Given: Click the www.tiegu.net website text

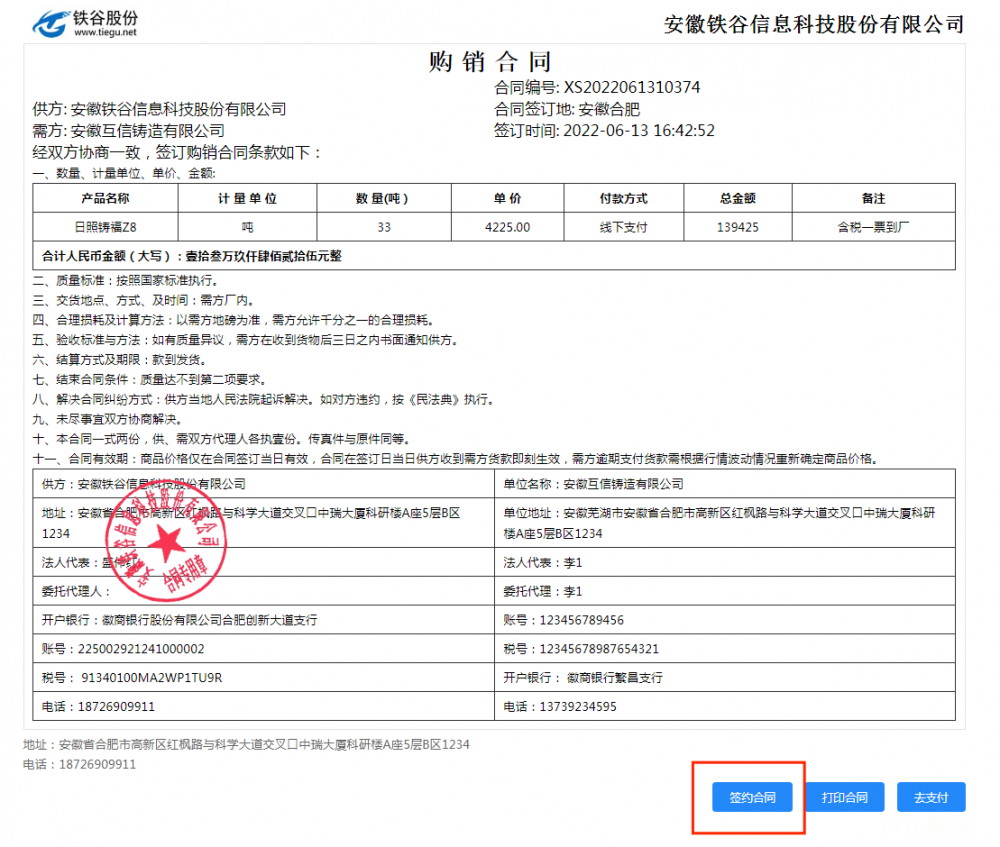Looking at the screenshot, I should [106, 32].
